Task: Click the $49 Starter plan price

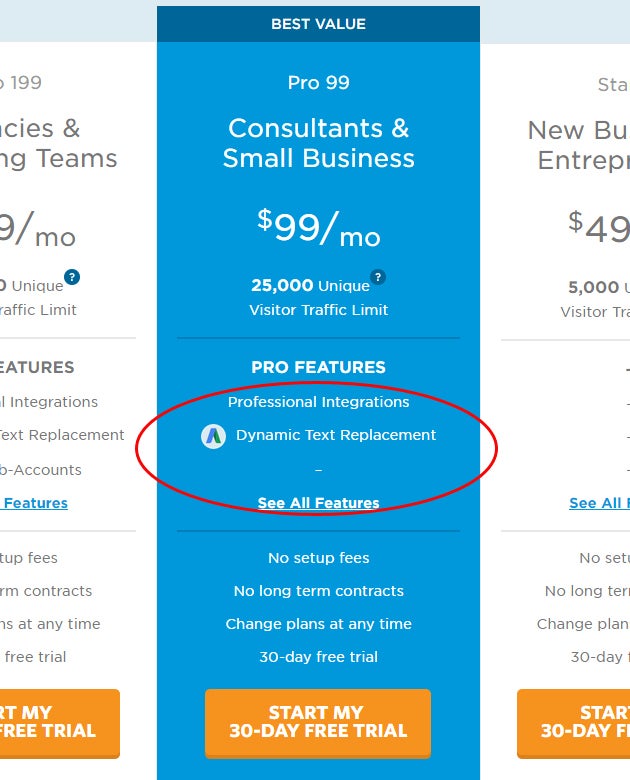Action: point(599,228)
